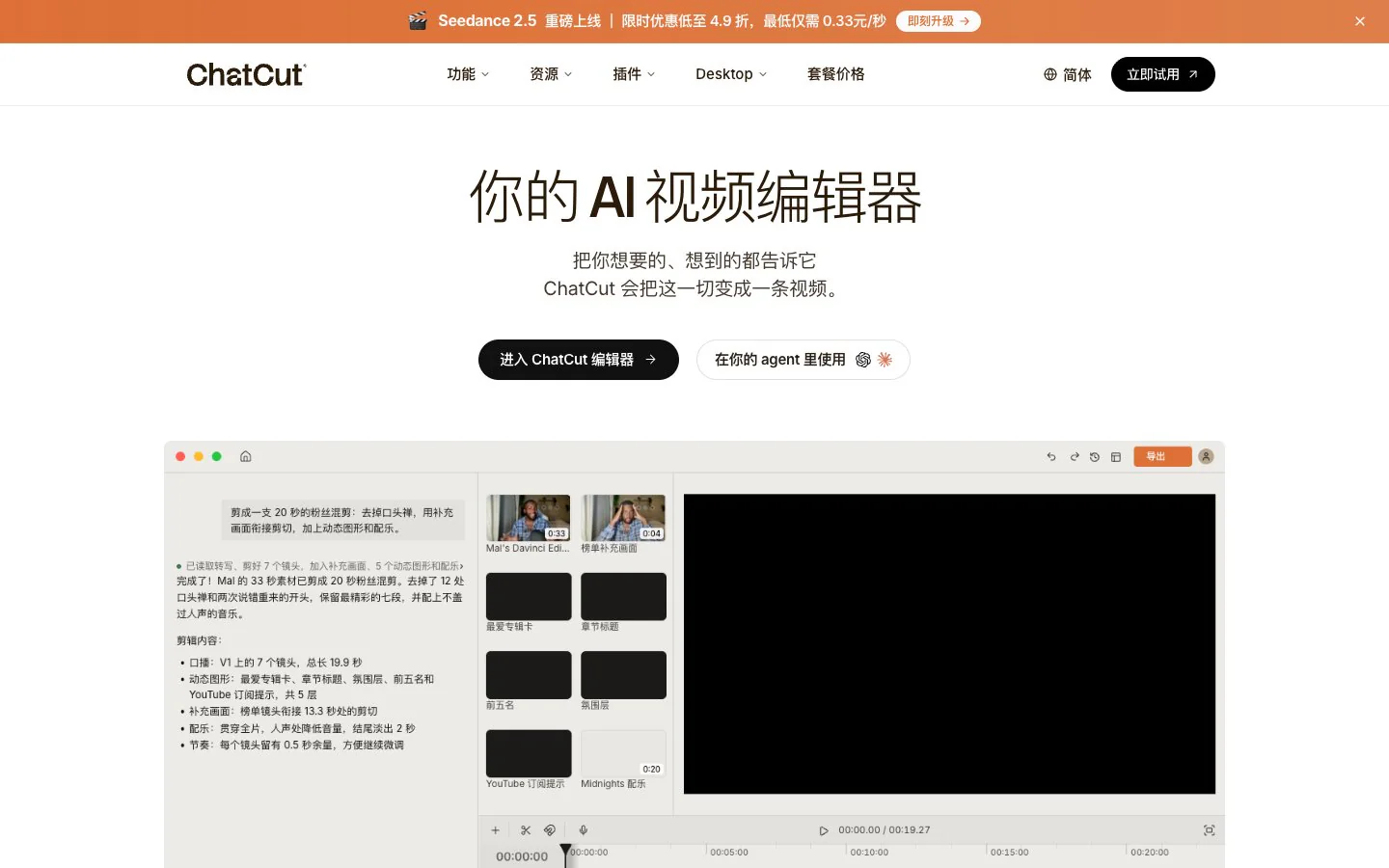Select the 前五名 thumbnail

click(529, 675)
